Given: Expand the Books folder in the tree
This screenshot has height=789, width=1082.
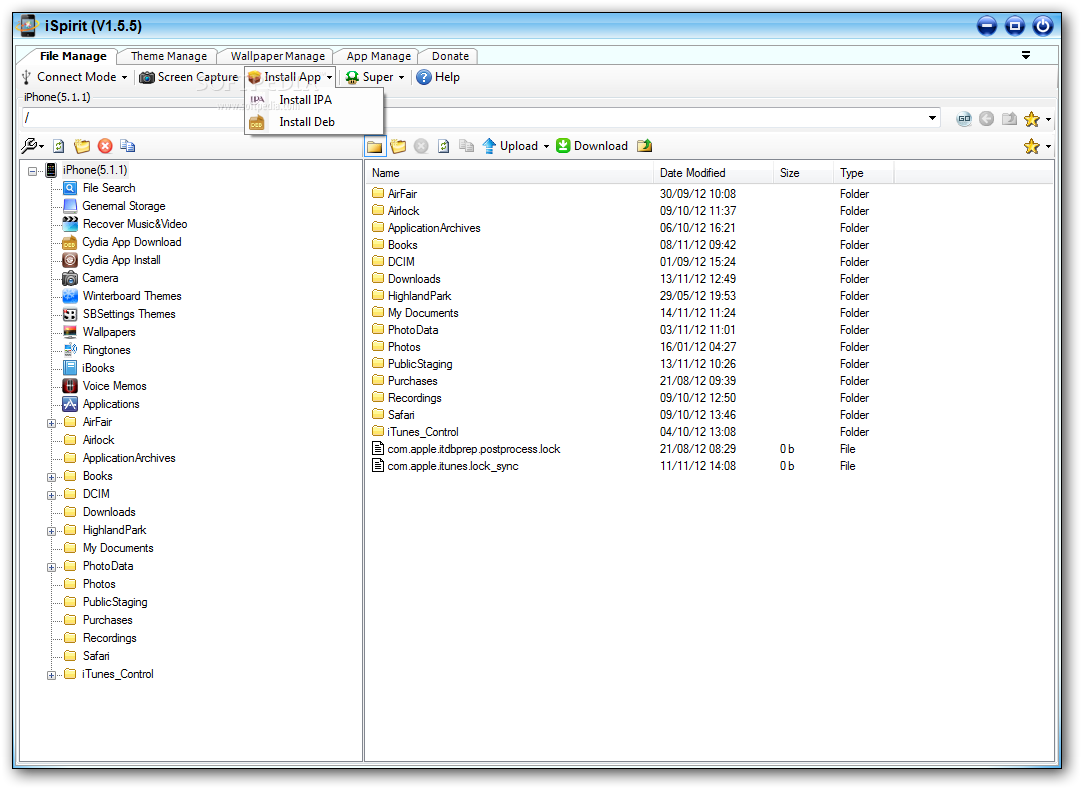Looking at the screenshot, I should (51, 477).
